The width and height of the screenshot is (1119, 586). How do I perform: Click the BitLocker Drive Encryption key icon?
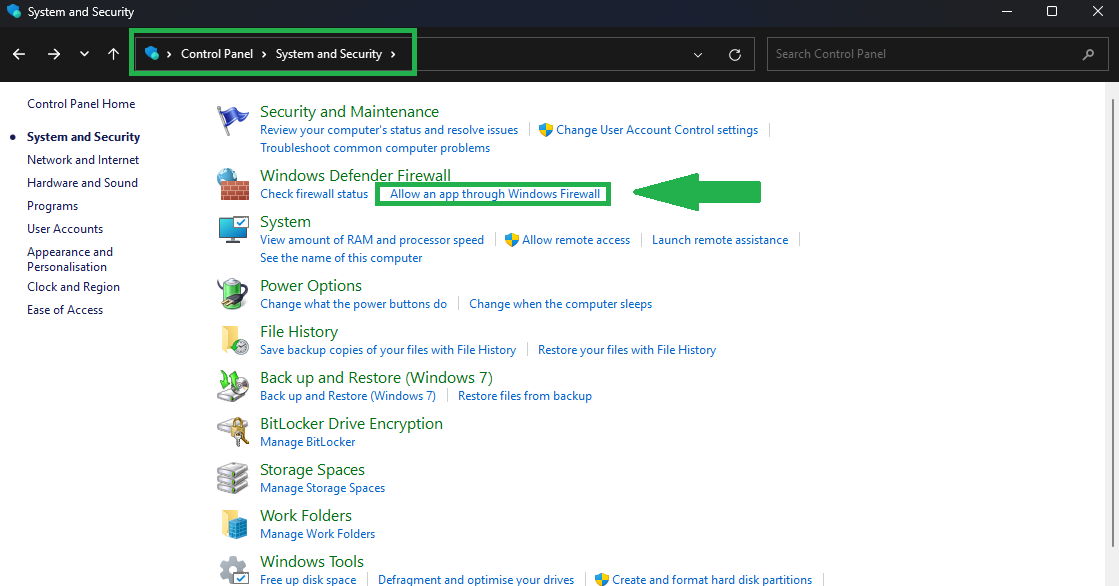click(x=233, y=432)
